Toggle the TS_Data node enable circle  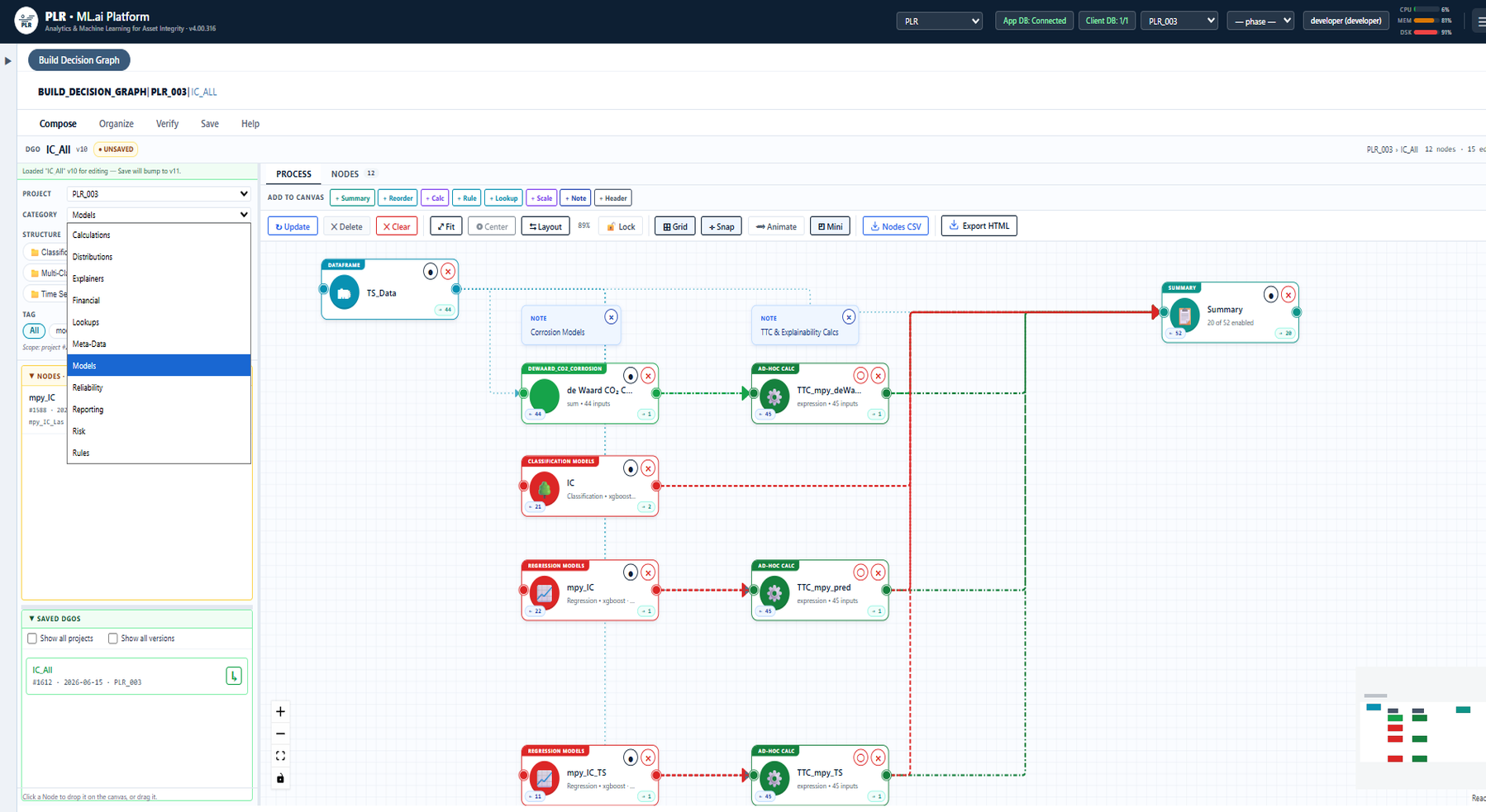click(430, 271)
